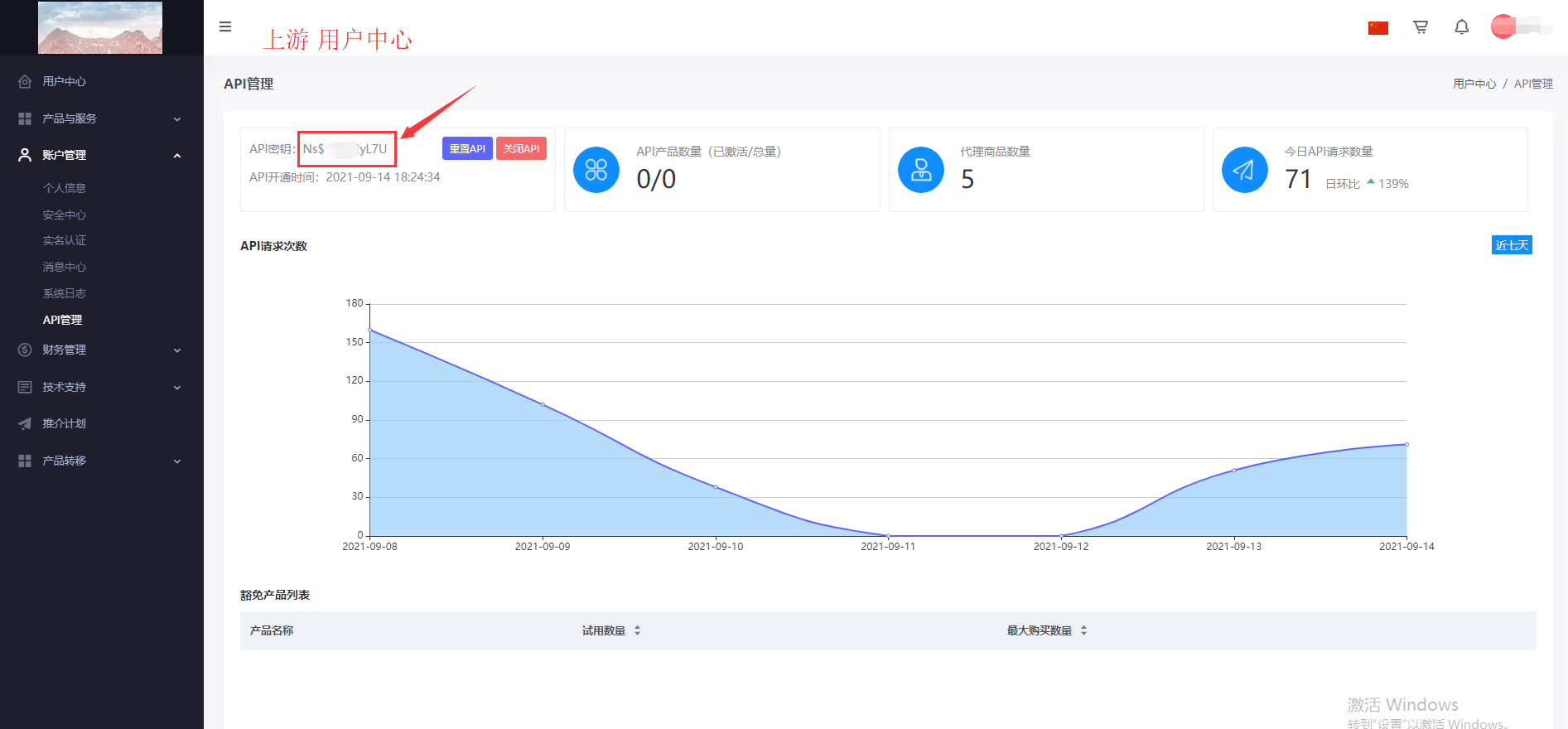Select 个人信息 from account submenu

coord(65,188)
